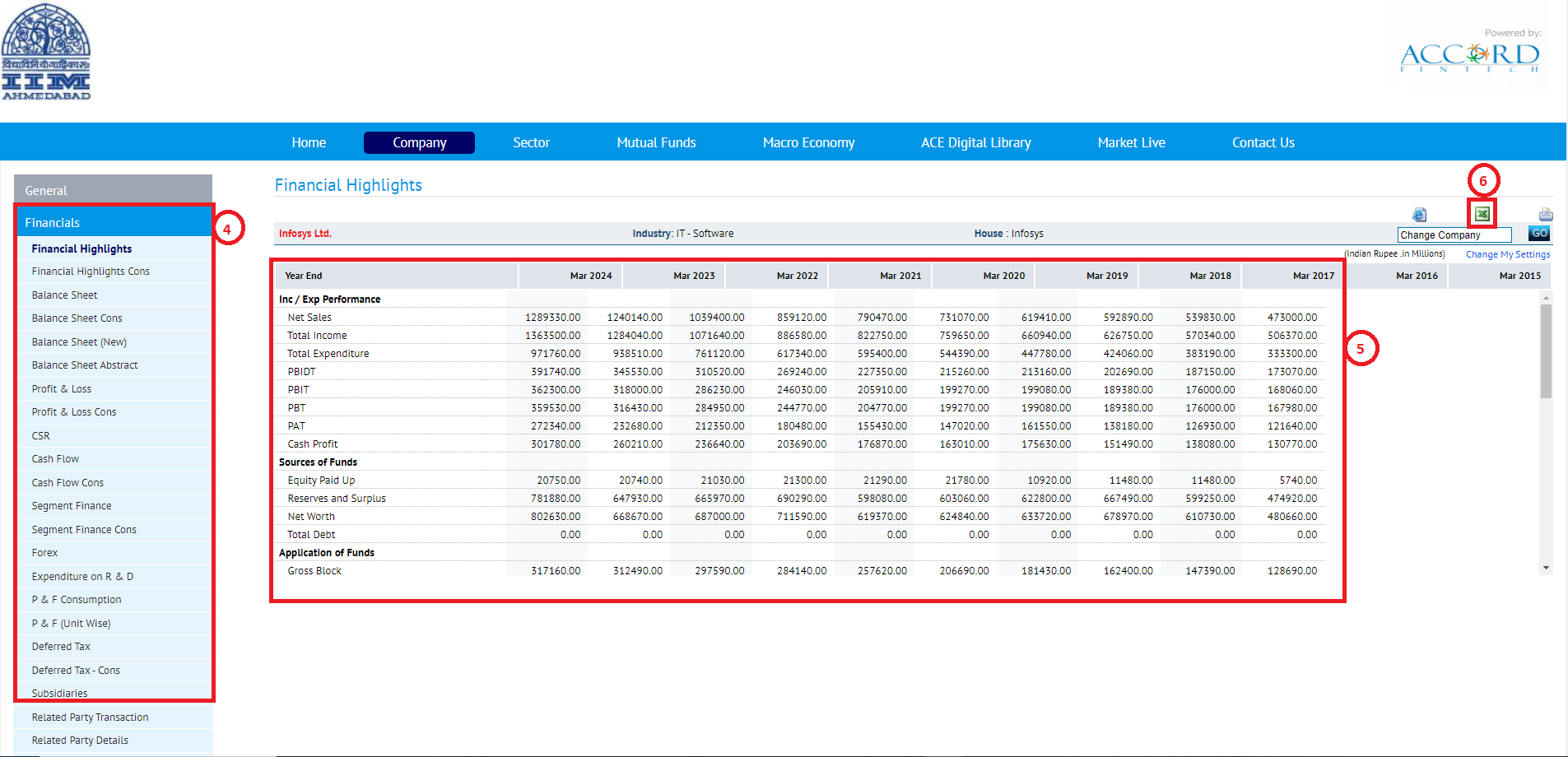Open Balance Sheet (New)
This screenshot has width=1568, height=757.
click(79, 341)
